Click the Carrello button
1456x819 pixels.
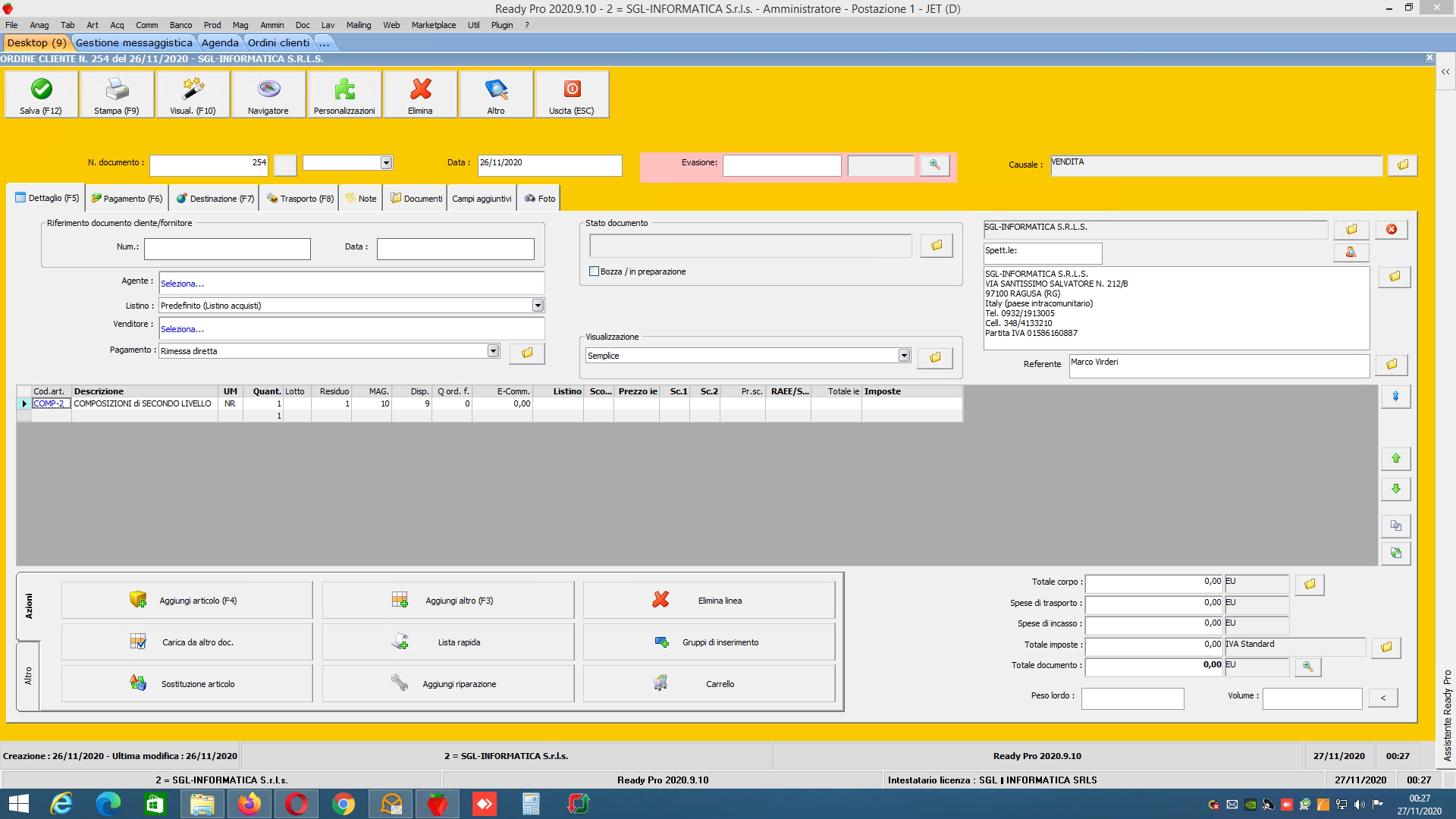click(x=709, y=684)
